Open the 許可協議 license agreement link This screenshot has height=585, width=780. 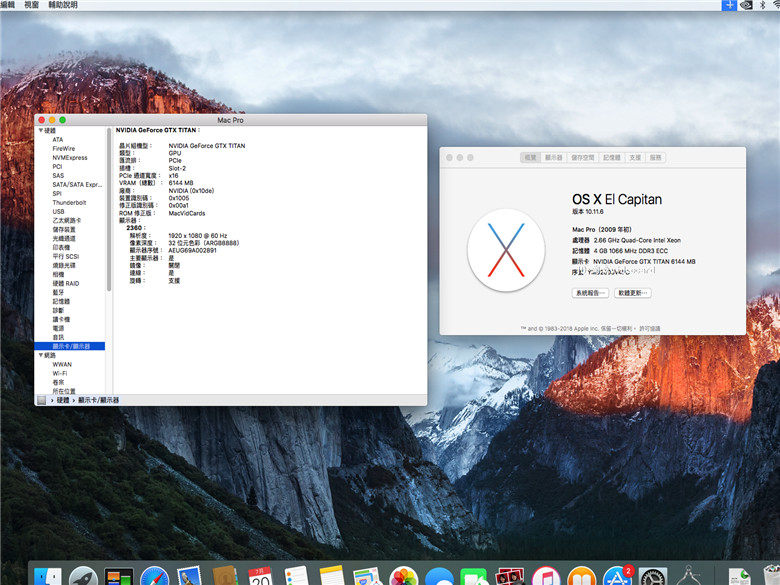pyautogui.click(x=650, y=329)
